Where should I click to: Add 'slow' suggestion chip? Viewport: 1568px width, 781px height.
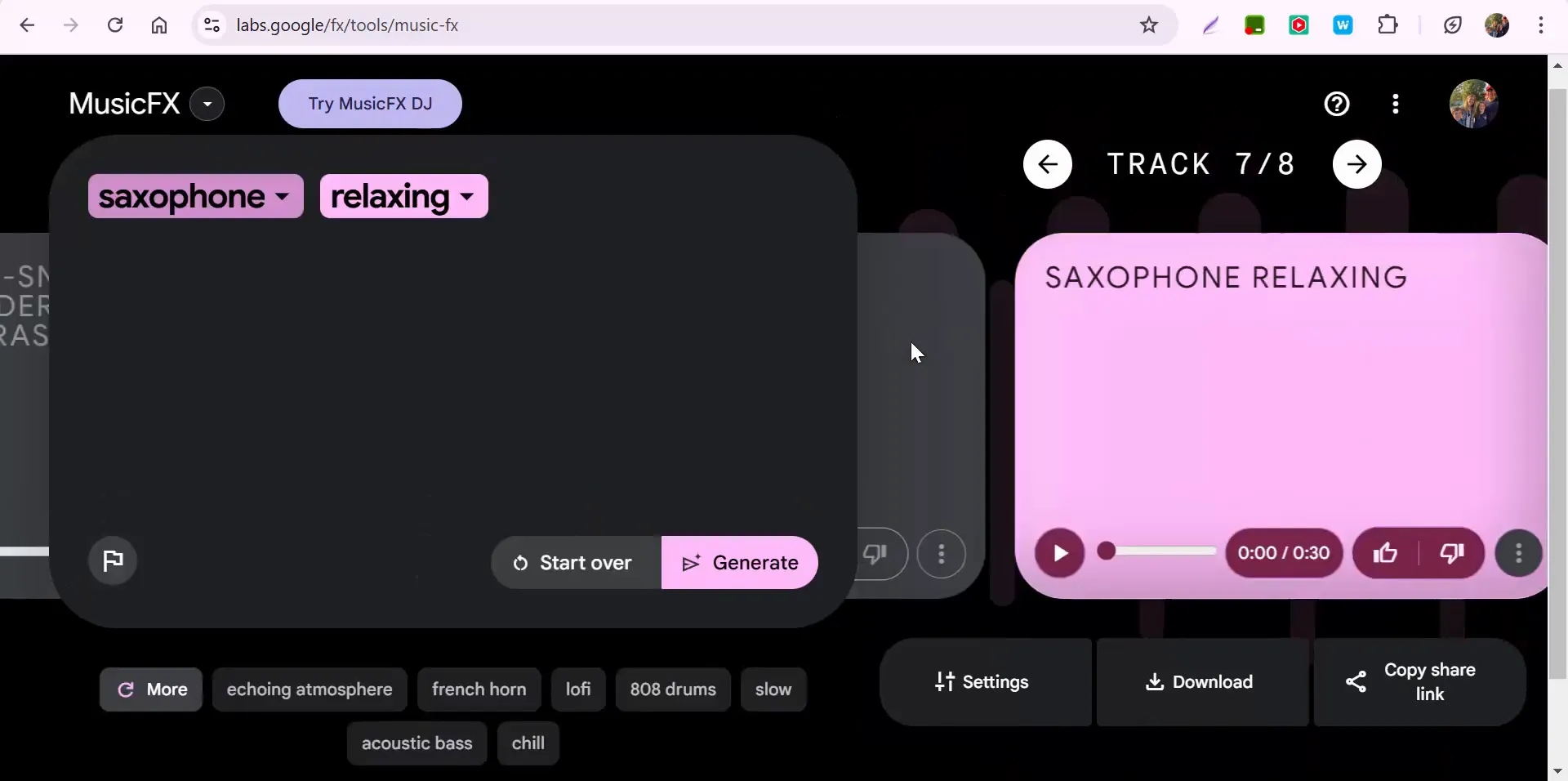pyautogui.click(x=773, y=690)
